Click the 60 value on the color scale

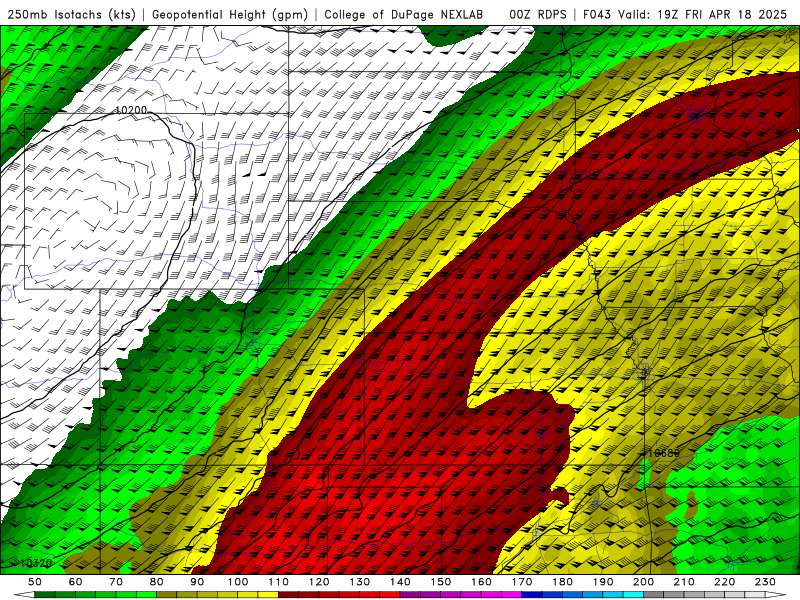[76, 582]
